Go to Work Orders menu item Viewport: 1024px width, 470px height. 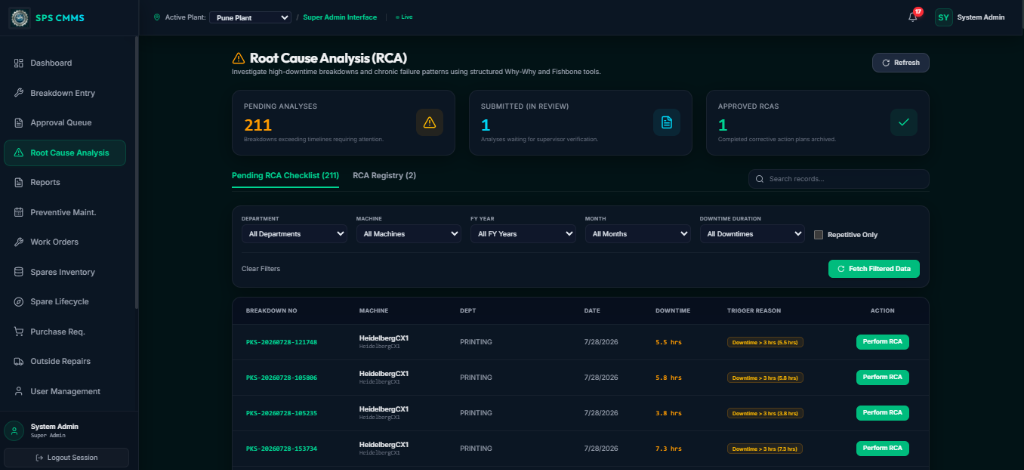coord(65,242)
